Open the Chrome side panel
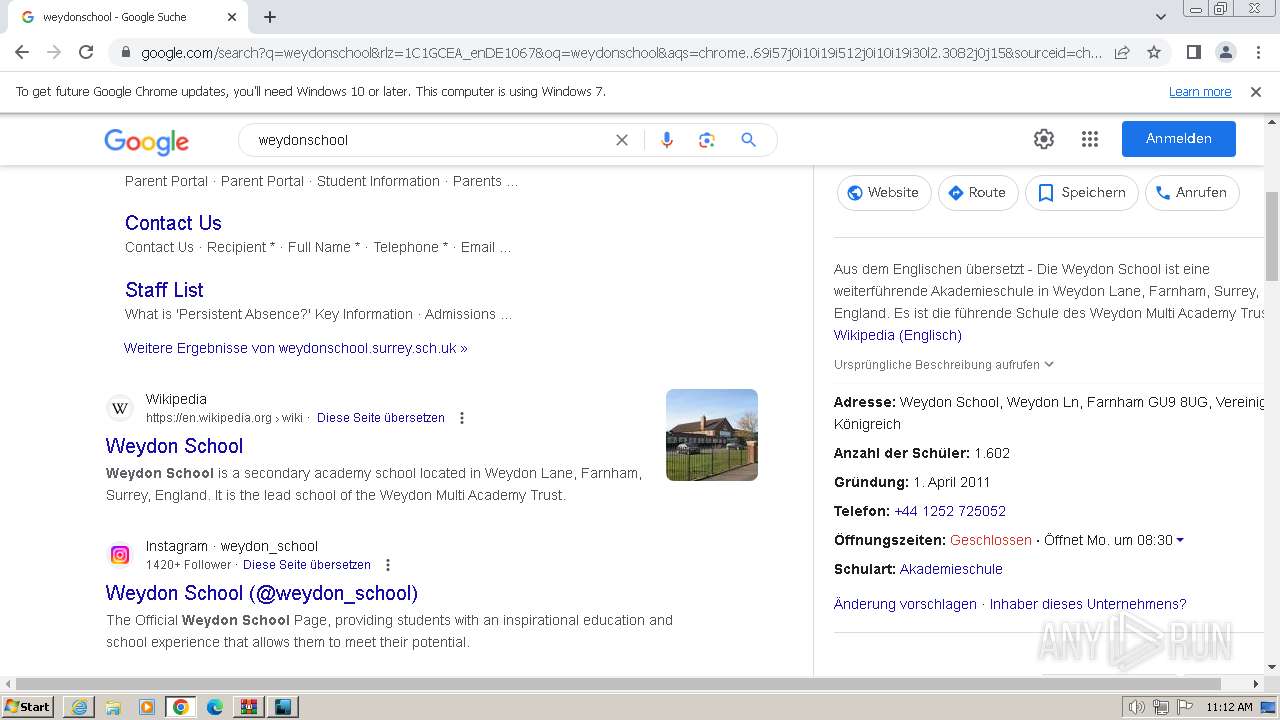The image size is (1280, 720). point(1194,52)
